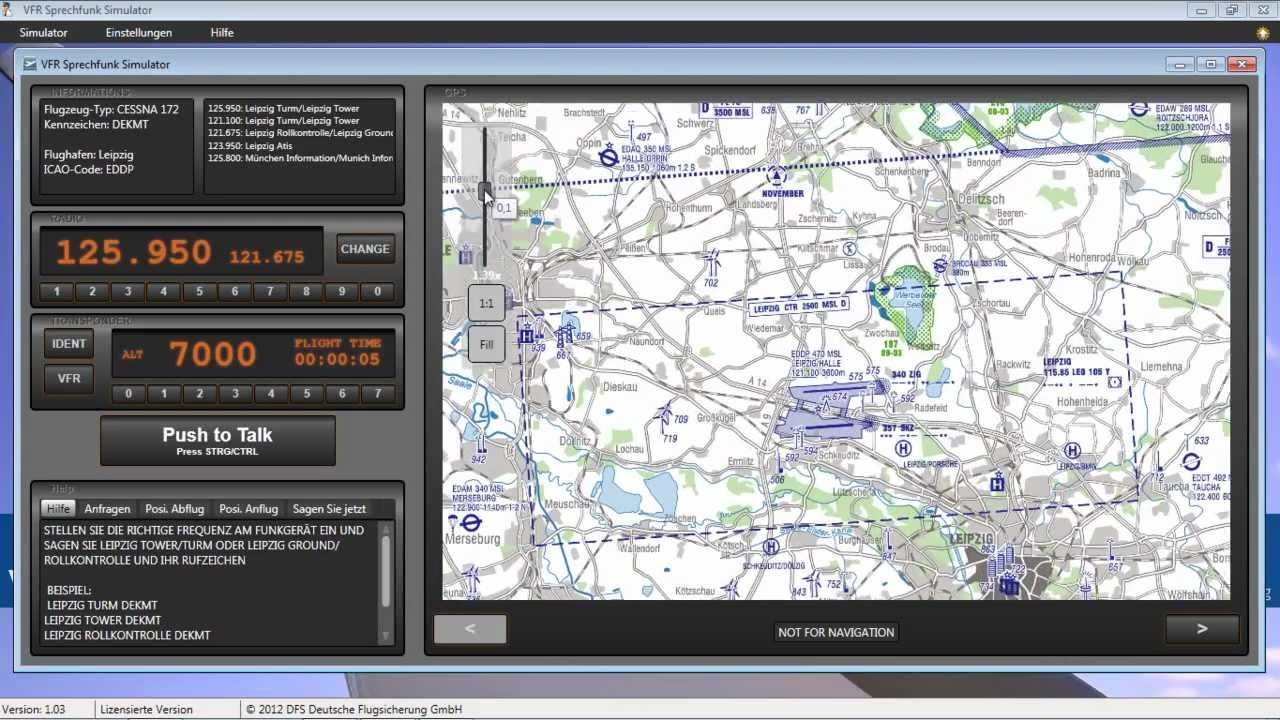Open the Posi. Anflug tab
This screenshot has height=720, width=1280.
248,509
